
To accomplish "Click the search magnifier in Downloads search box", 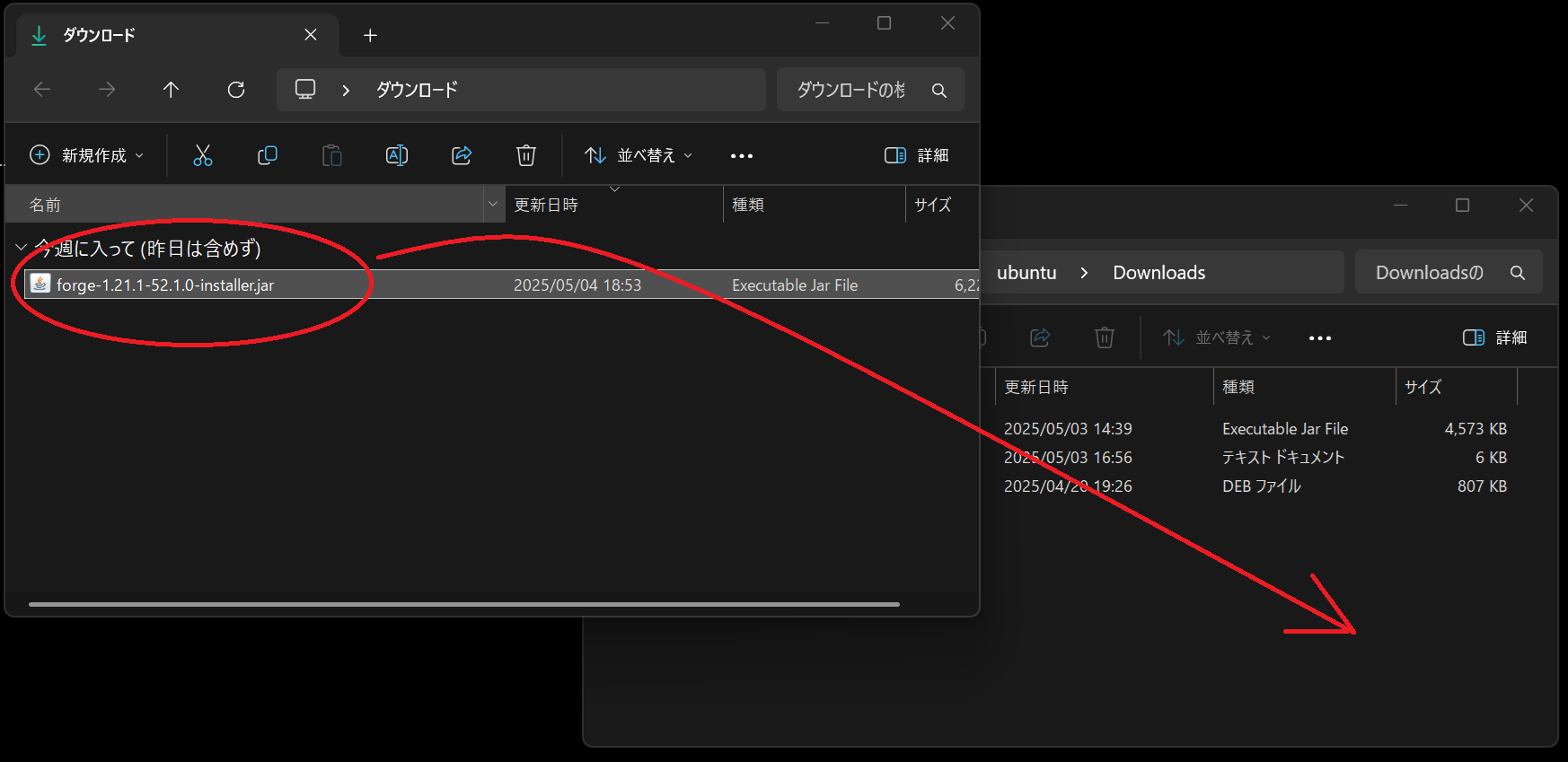I will 1518,273.
